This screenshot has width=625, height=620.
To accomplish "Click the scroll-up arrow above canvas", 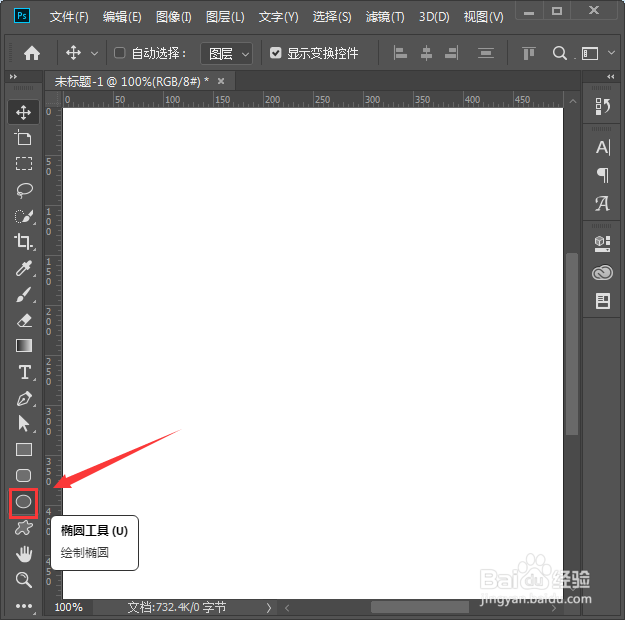I will pos(573,101).
